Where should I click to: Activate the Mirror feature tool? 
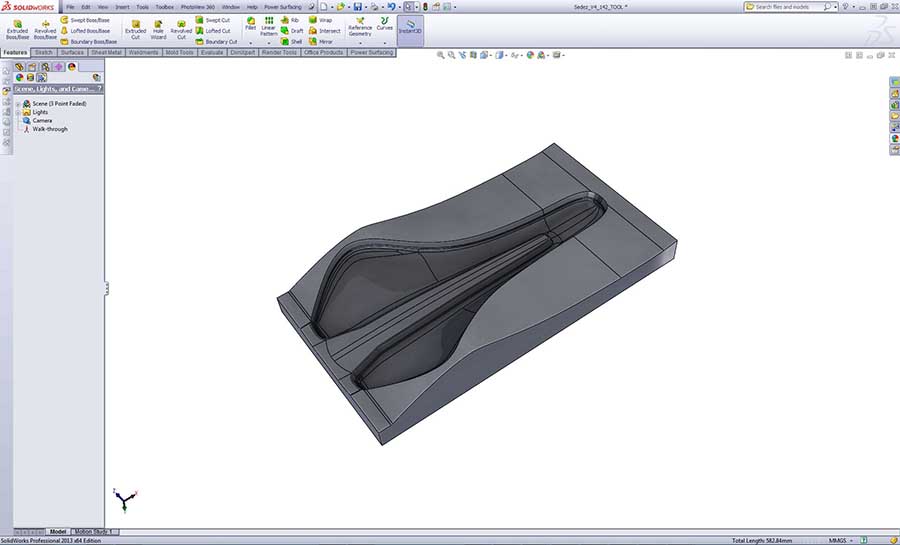321,42
